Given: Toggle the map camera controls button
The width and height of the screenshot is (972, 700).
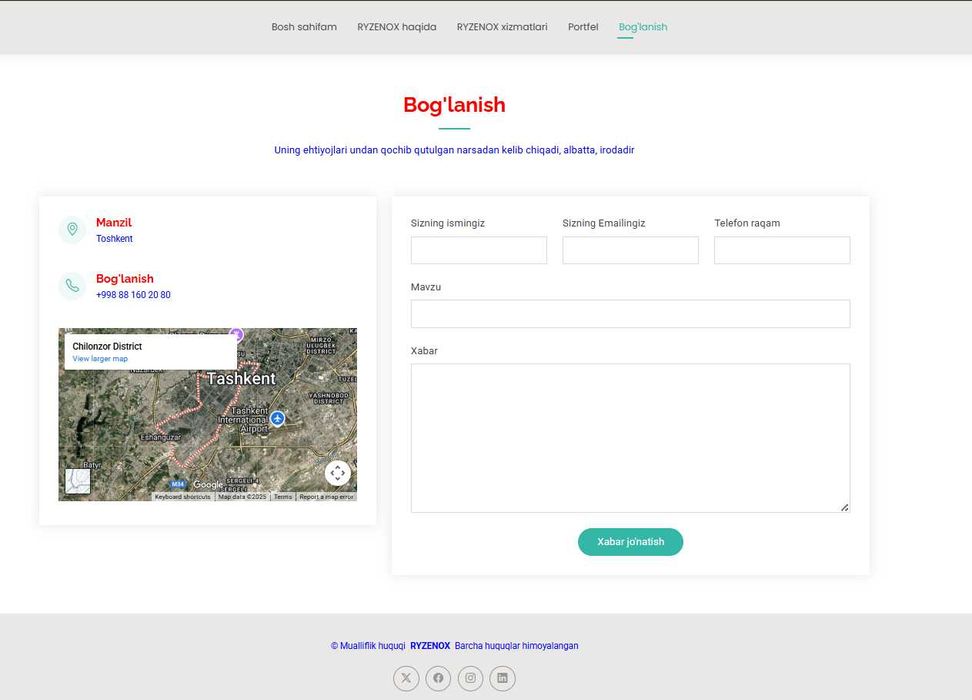Looking at the screenshot, I should (x=338, y=473).
